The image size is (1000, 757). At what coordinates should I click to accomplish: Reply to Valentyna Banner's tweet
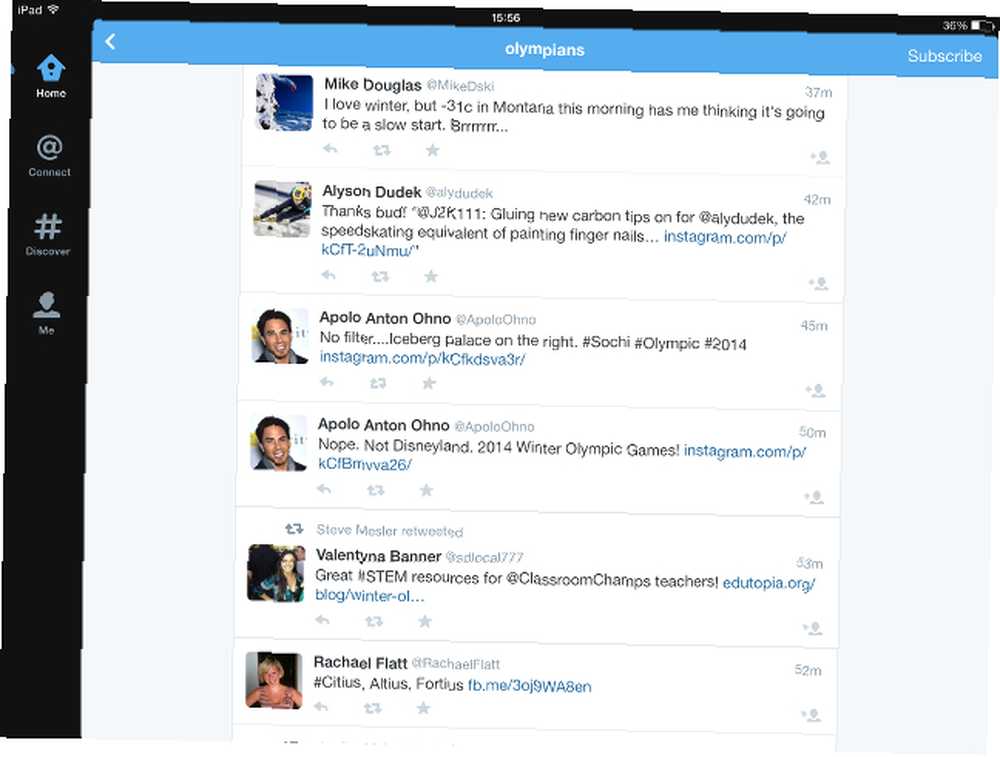click(x=323, y=619)
